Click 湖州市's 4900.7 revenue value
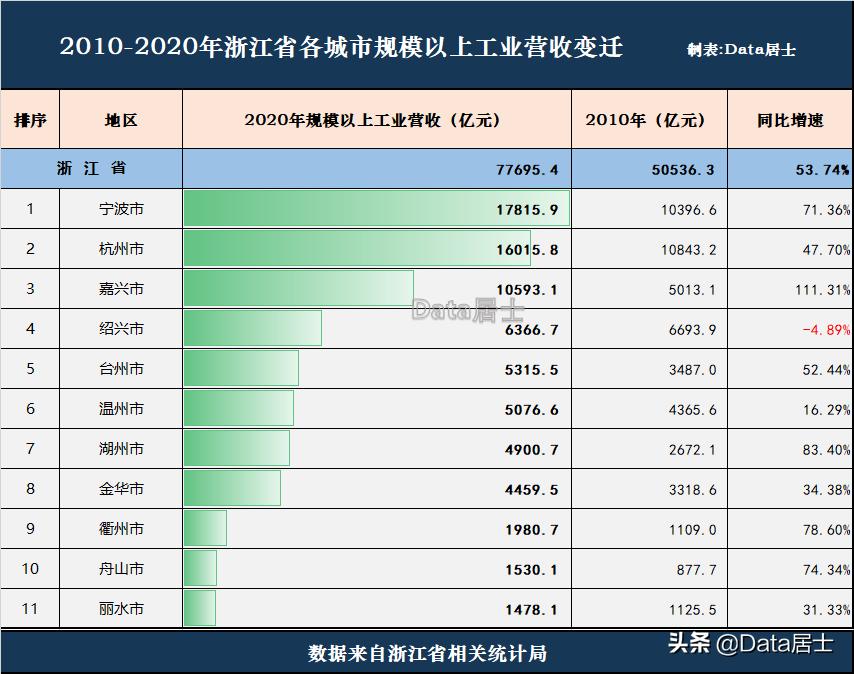854x674 pixels. click(531, 449)
